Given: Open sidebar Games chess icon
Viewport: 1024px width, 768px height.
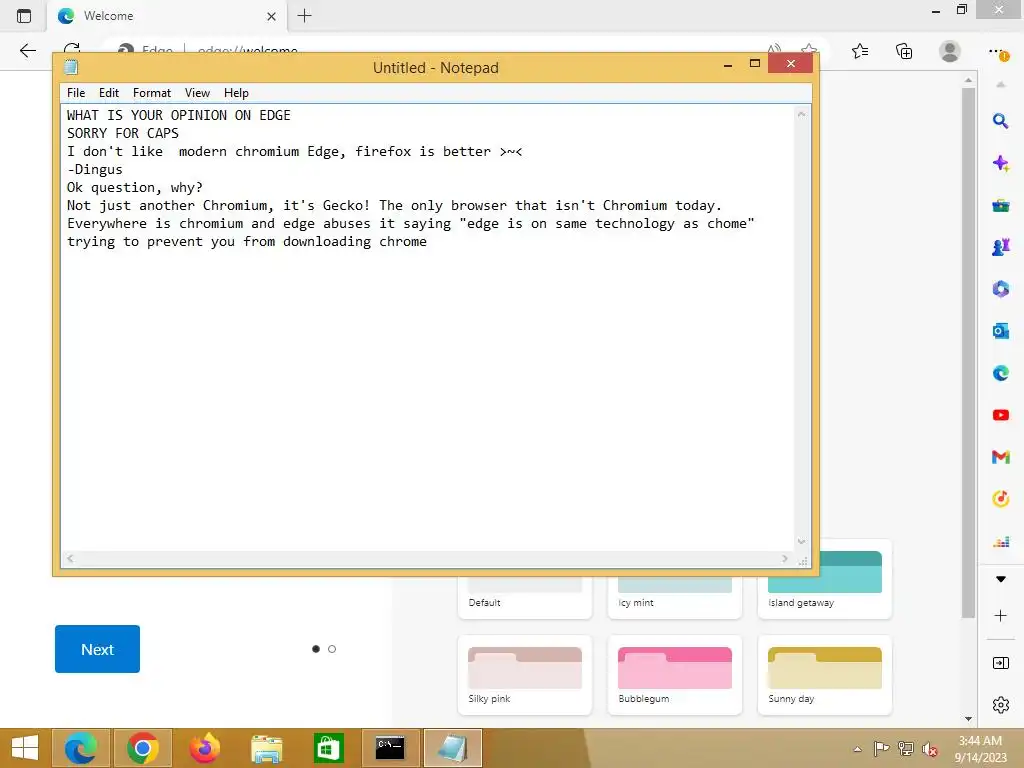Looking at the screenshot, I should pyautogui.click(x=1000, y=247).
